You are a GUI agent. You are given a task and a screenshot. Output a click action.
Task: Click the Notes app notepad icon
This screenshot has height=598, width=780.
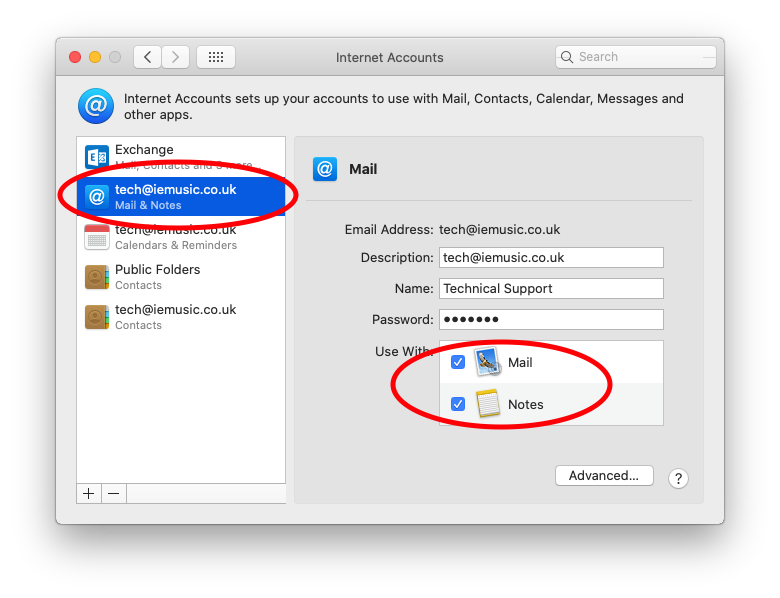coord(488,403)
